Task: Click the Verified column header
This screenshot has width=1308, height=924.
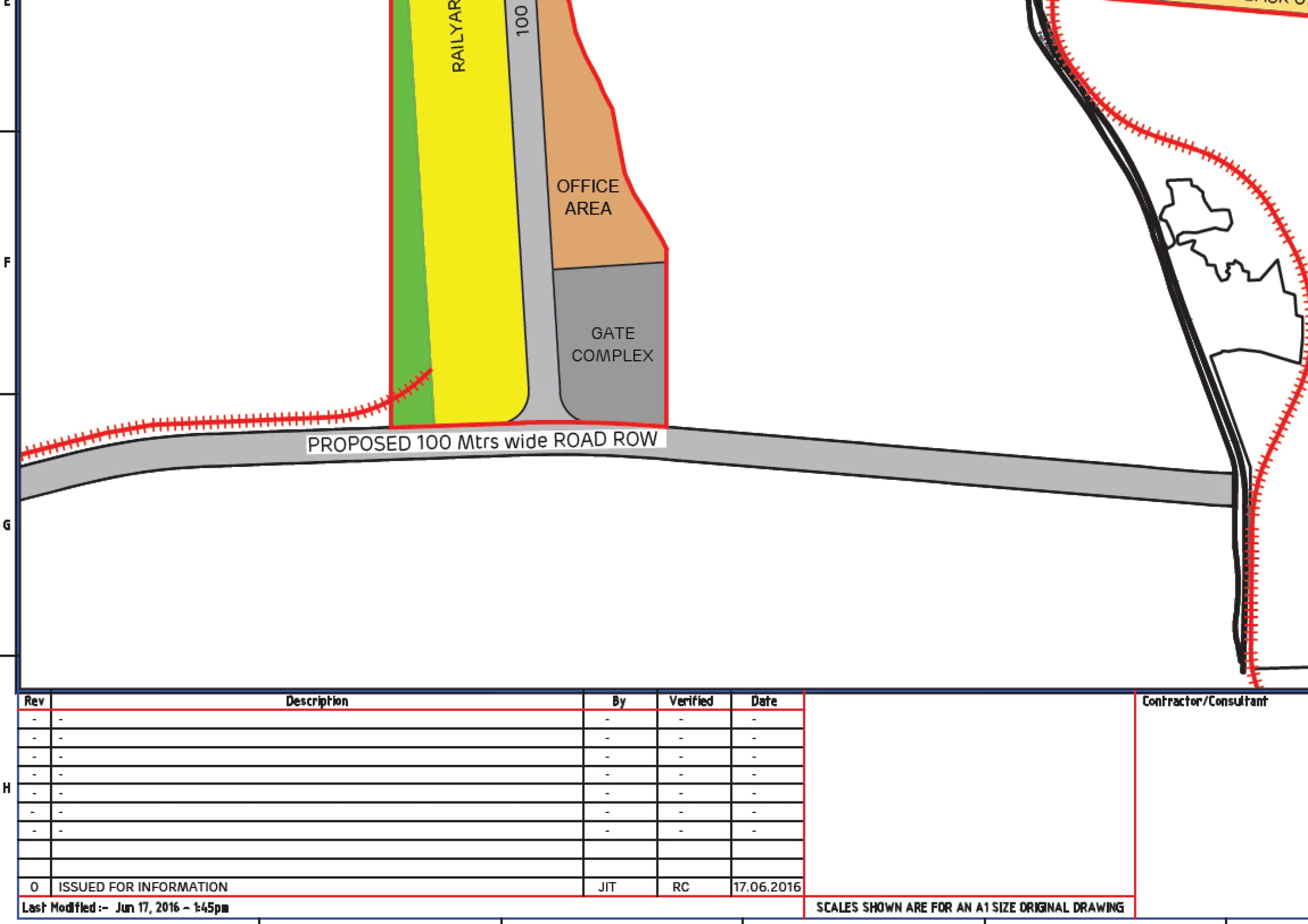Action: (691, 701)
